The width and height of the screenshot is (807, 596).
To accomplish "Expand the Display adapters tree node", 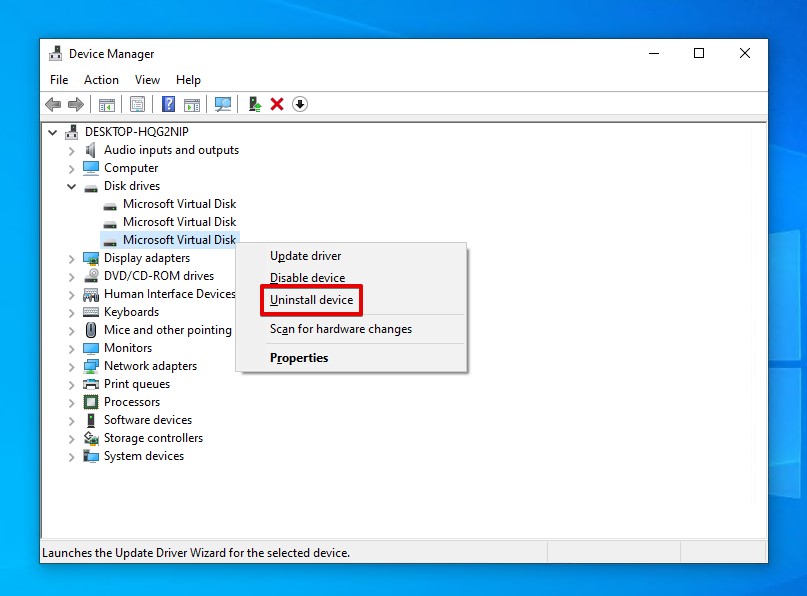I will [x=71, y=257].
